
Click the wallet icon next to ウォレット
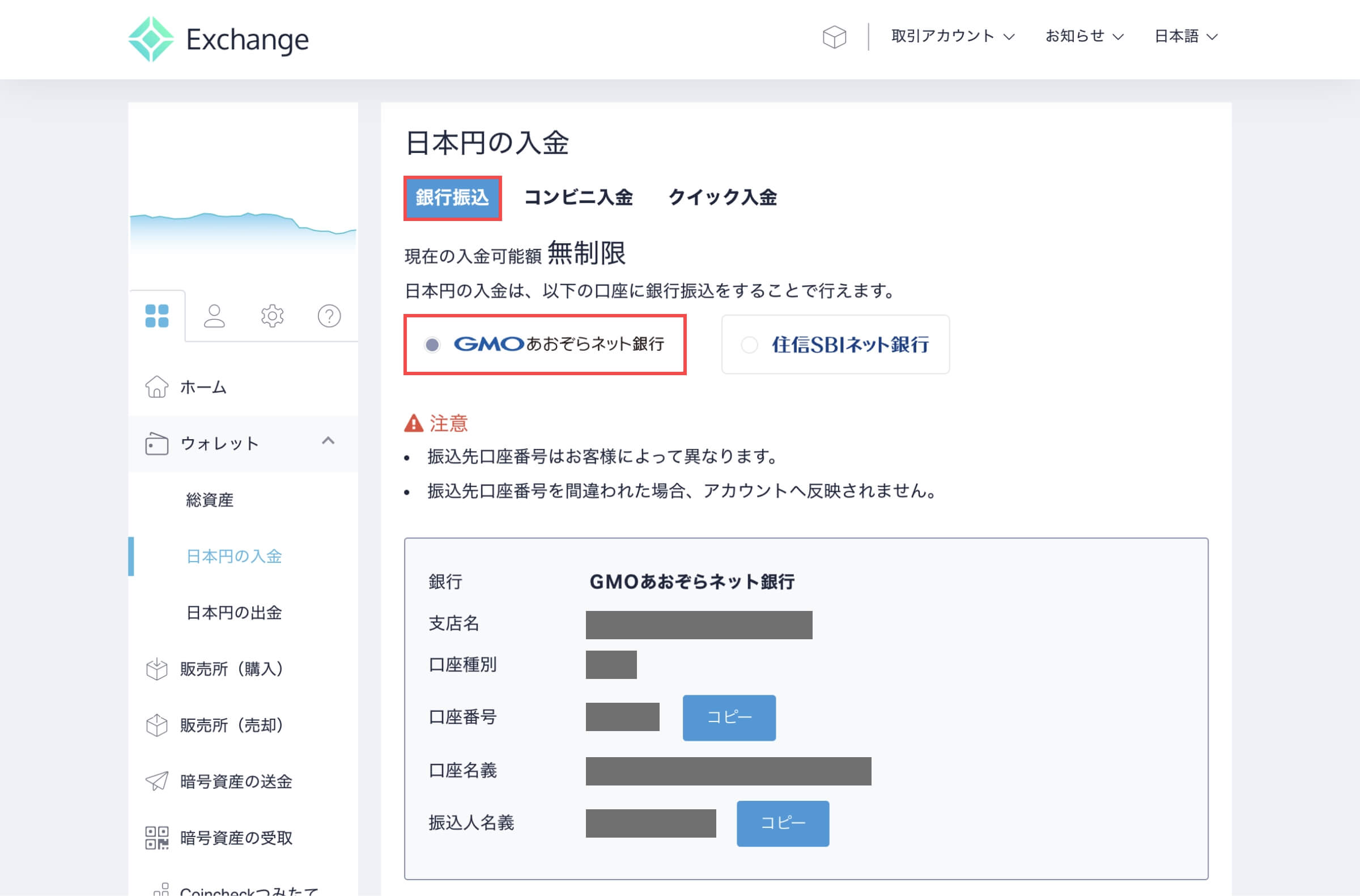tap(156, 443)
